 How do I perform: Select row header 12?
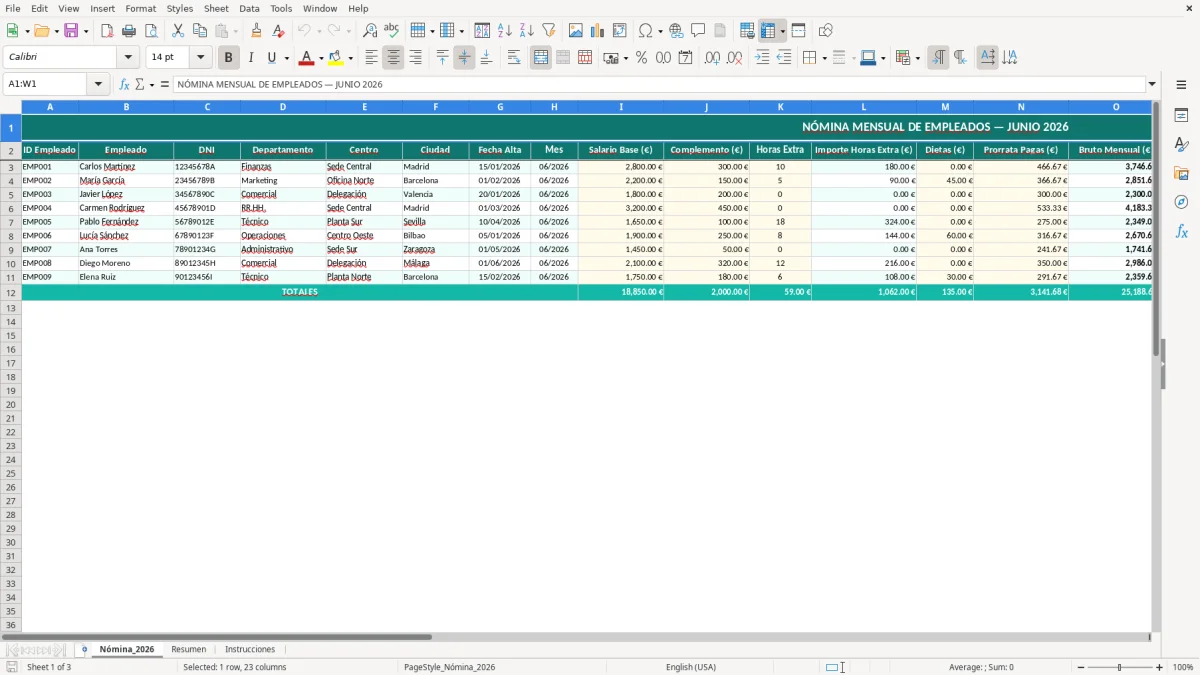(x=11, y=292)
